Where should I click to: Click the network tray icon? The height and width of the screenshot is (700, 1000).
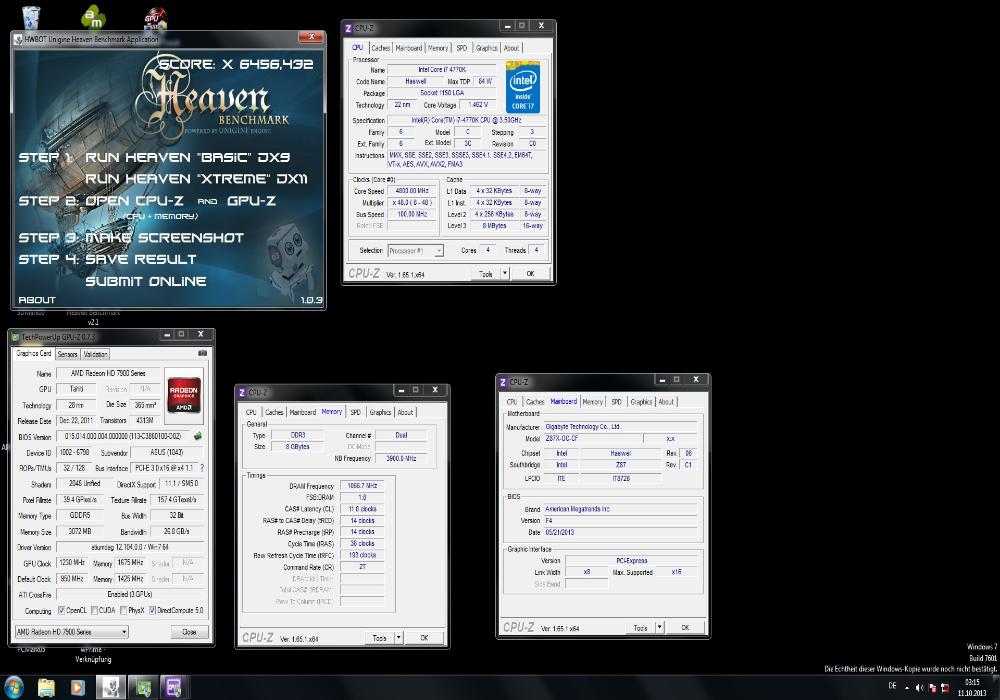pos(945,688)
